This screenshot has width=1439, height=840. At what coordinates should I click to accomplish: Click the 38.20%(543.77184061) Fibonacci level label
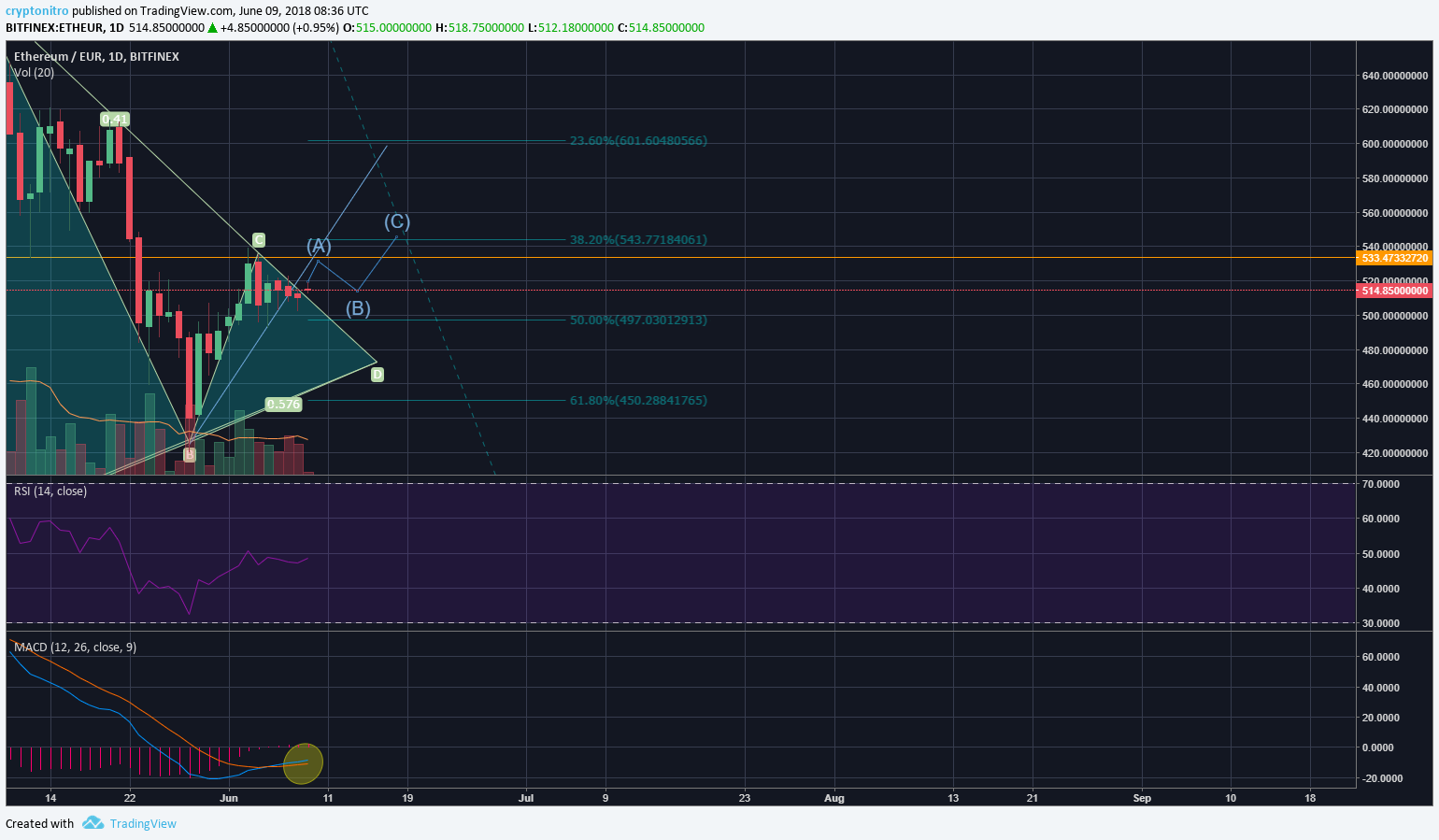point(638,240)
